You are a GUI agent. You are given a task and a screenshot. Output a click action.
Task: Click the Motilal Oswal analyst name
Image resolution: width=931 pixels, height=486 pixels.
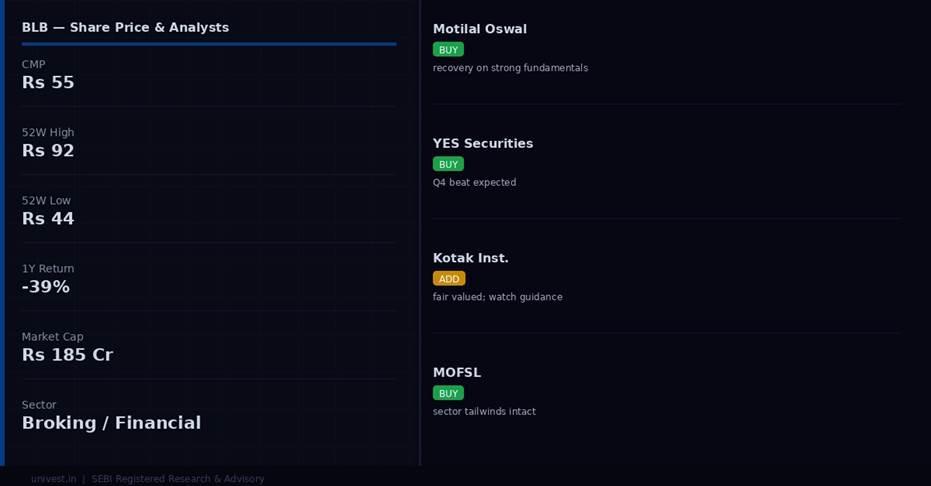[x=480, y=29]
